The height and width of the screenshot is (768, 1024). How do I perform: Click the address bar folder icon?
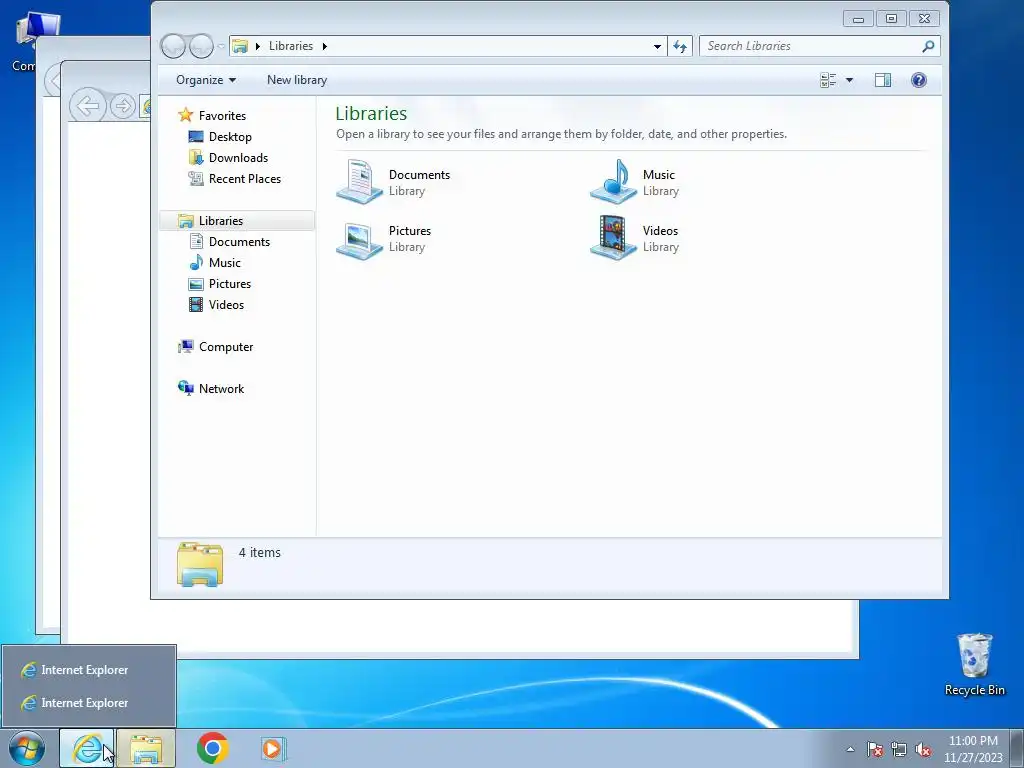pyautogui.click(x=240, y=46)
